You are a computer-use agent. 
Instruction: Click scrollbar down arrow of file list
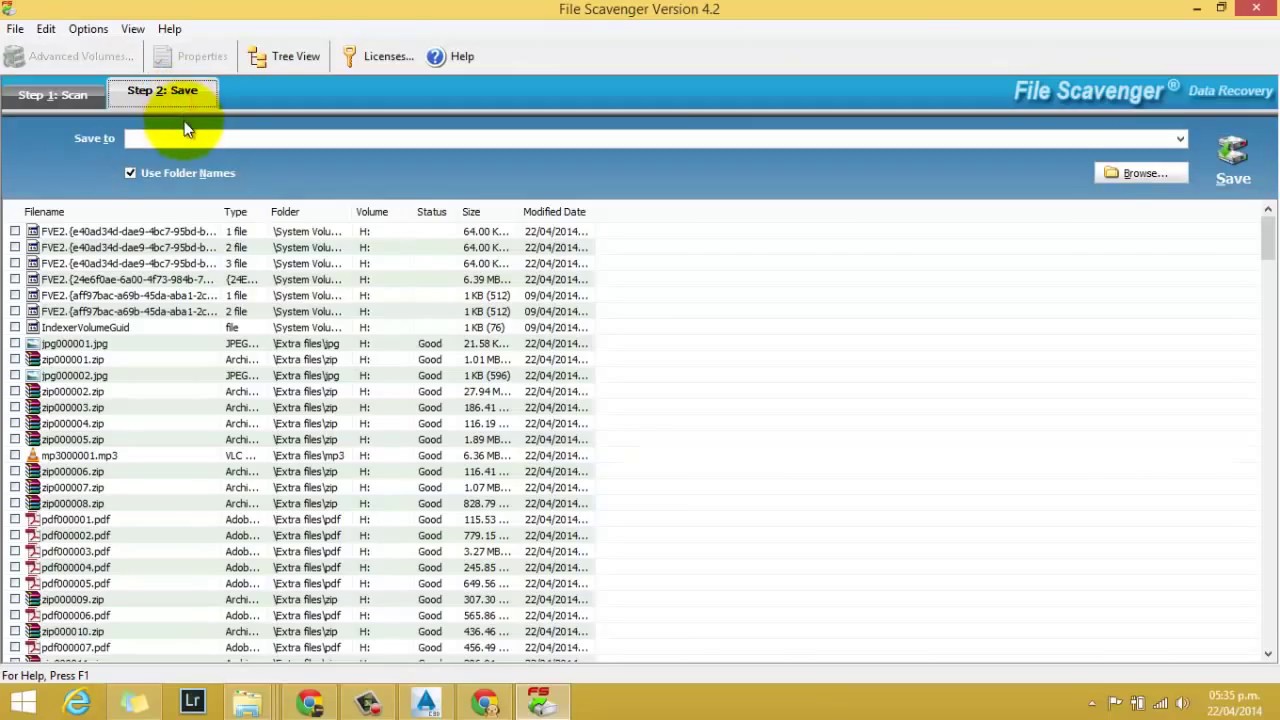click(x=1268, y=654)
